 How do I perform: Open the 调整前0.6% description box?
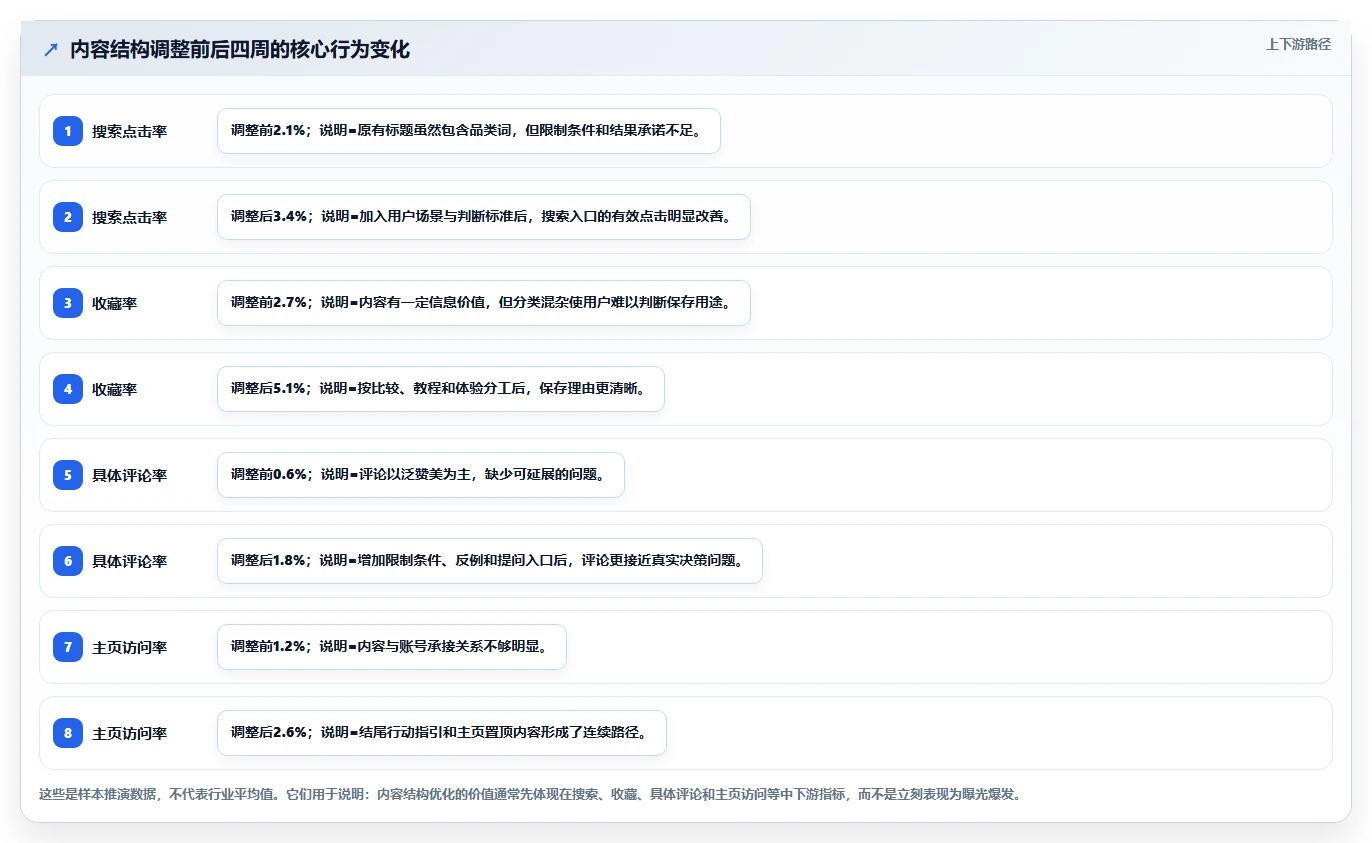coord(421,475)
